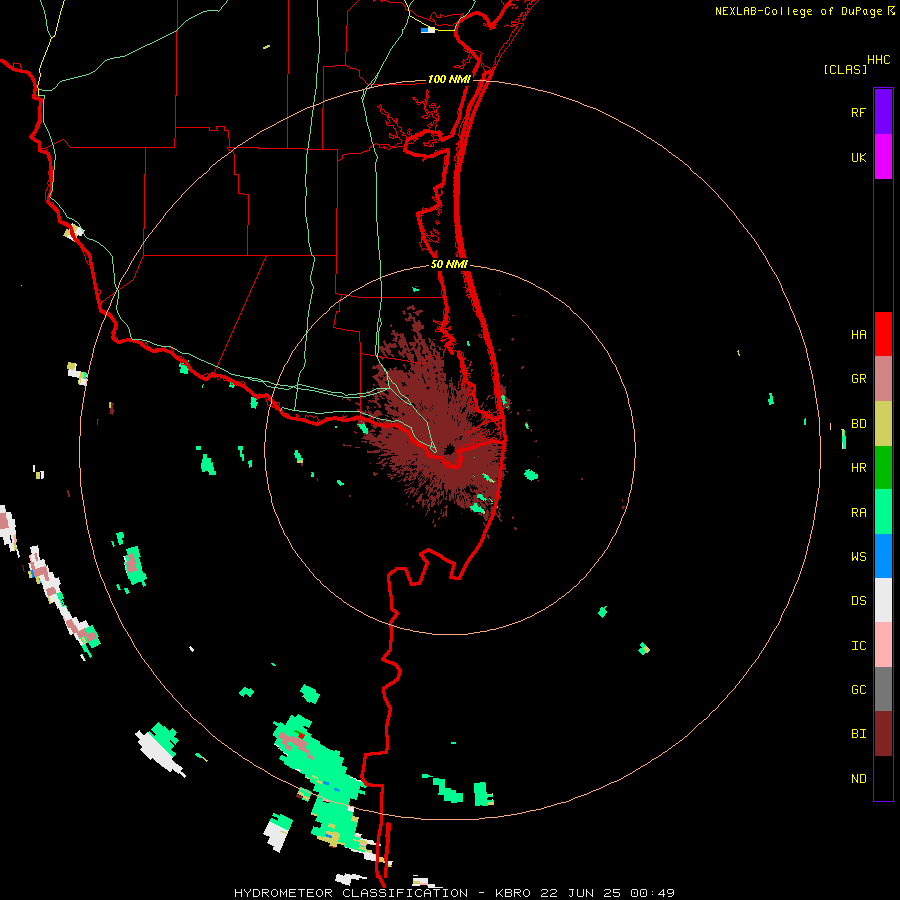Click the HR legend label
Image resolution: width=900 pixels, height=900 pixels.
[x=858, y=468]
